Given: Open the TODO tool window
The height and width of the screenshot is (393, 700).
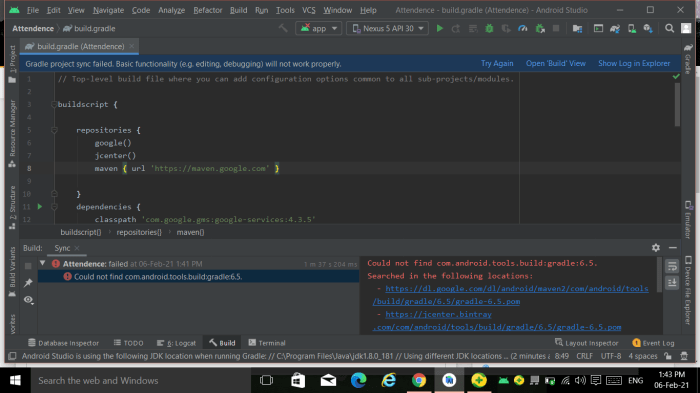Looking at the screenshot, I should (x=129, y=343).
